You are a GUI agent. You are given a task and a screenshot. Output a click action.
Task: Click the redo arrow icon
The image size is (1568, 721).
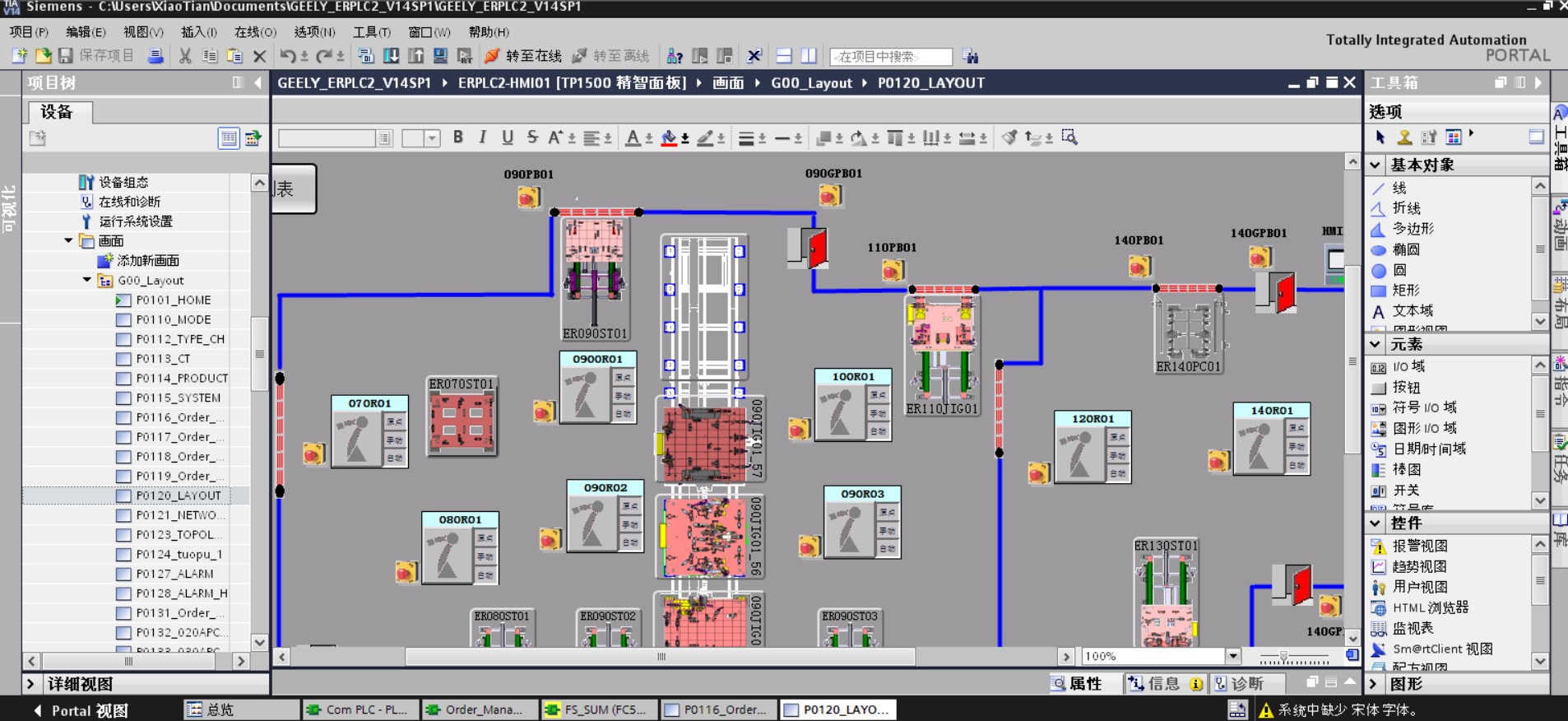coord(324,56)
